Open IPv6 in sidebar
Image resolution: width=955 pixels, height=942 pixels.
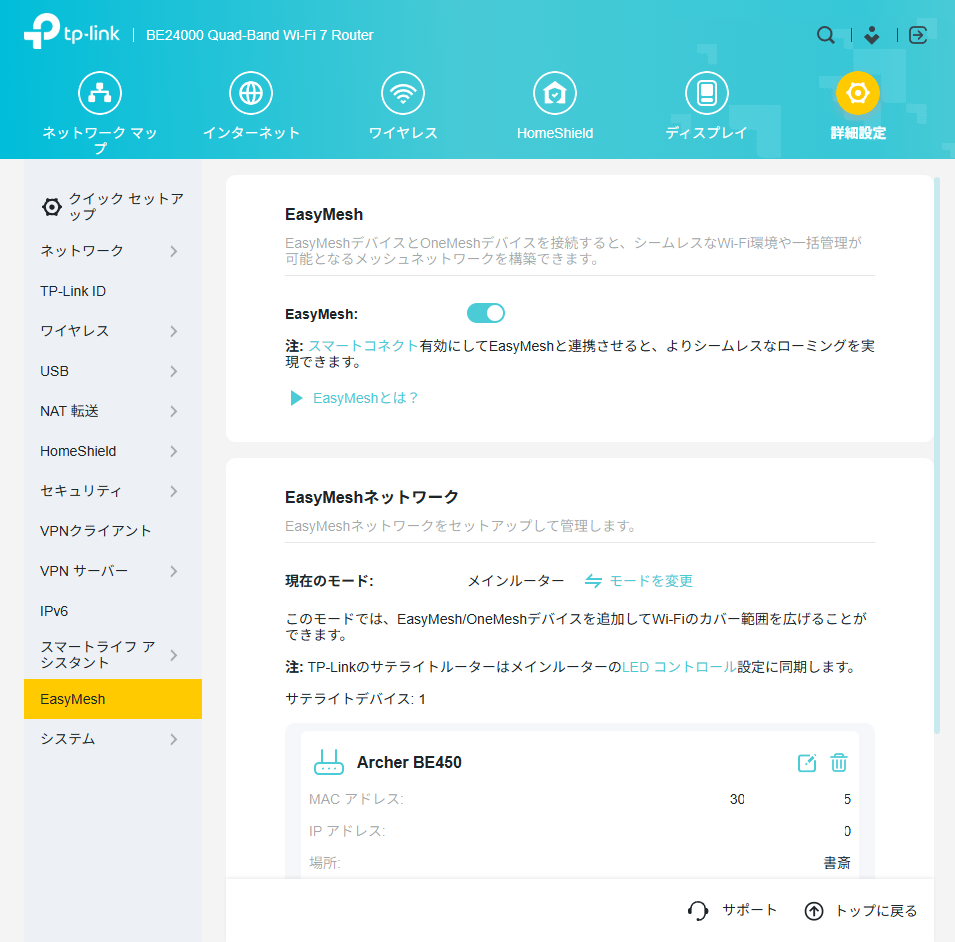point(54,611)
